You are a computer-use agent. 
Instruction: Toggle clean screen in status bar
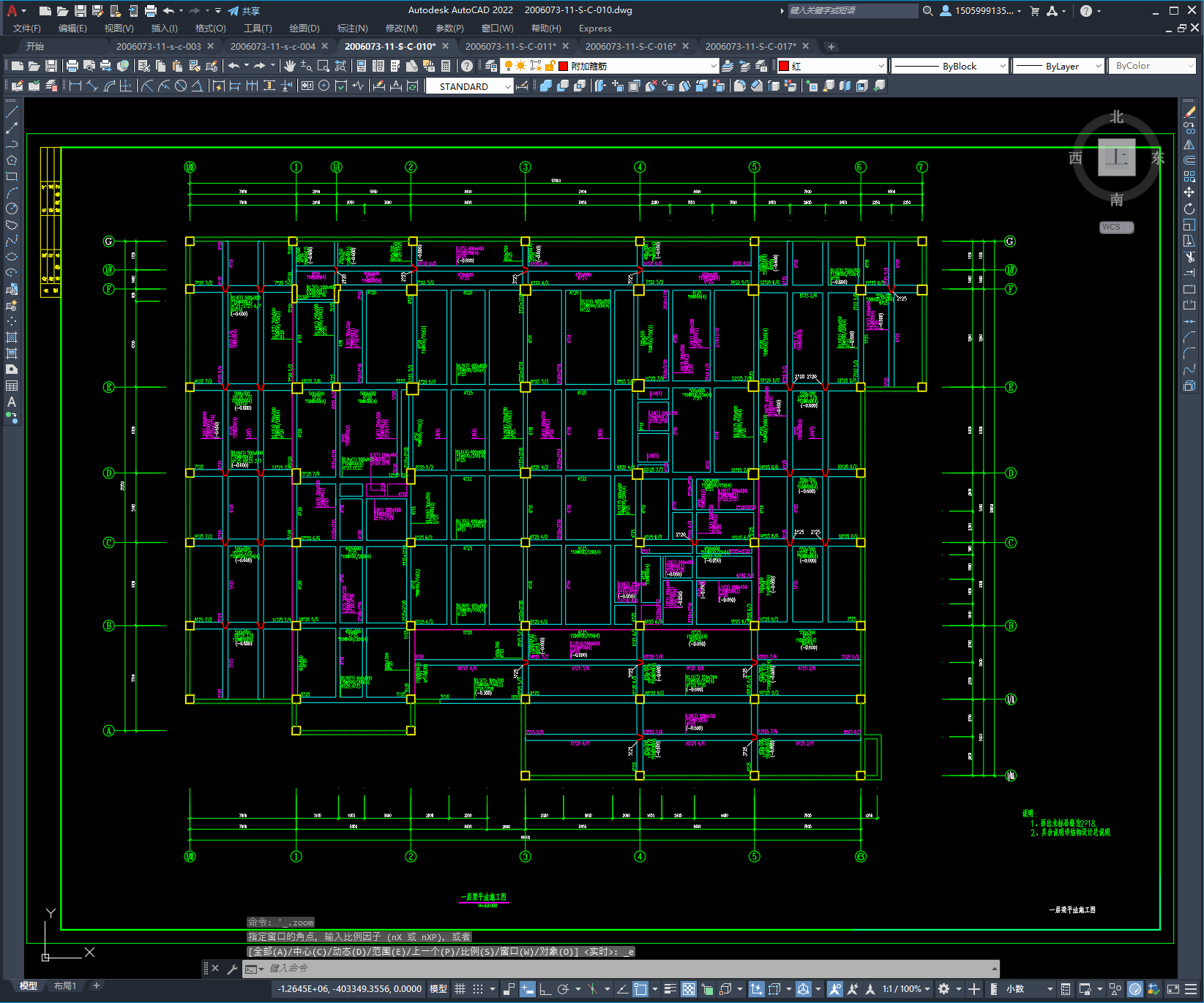pos(1173,989)
